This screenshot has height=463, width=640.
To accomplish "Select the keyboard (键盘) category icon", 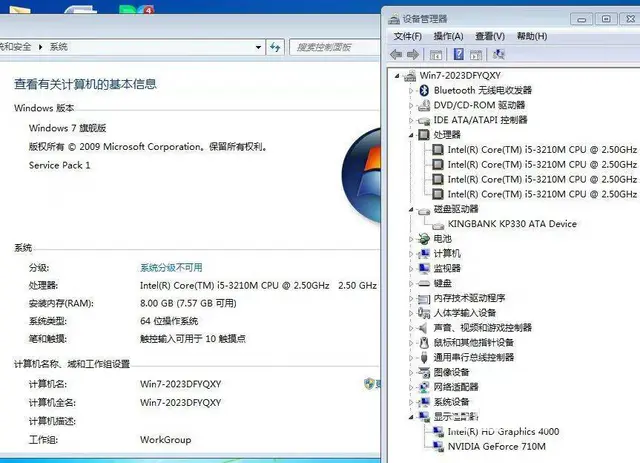I will [x=424, y=283].
